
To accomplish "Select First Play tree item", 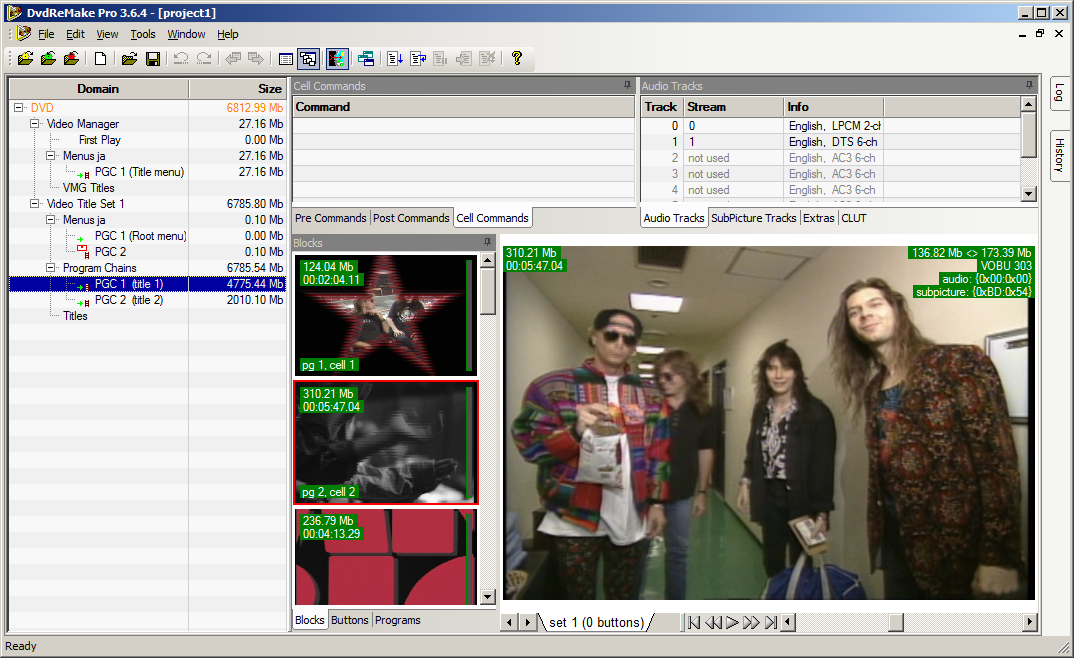I will (x=99, y=140).
